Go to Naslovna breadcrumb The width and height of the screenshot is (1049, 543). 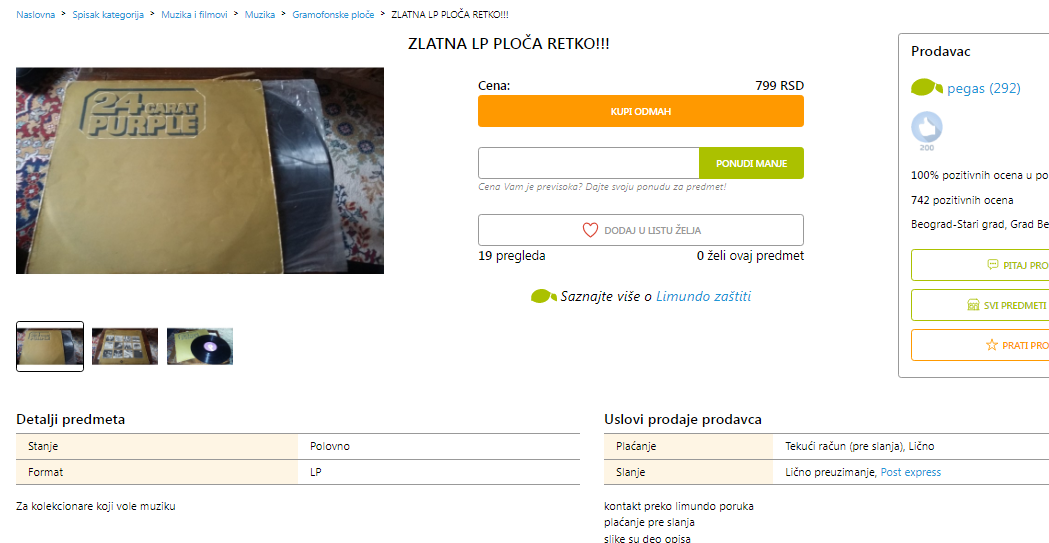[x=35, y=15]
